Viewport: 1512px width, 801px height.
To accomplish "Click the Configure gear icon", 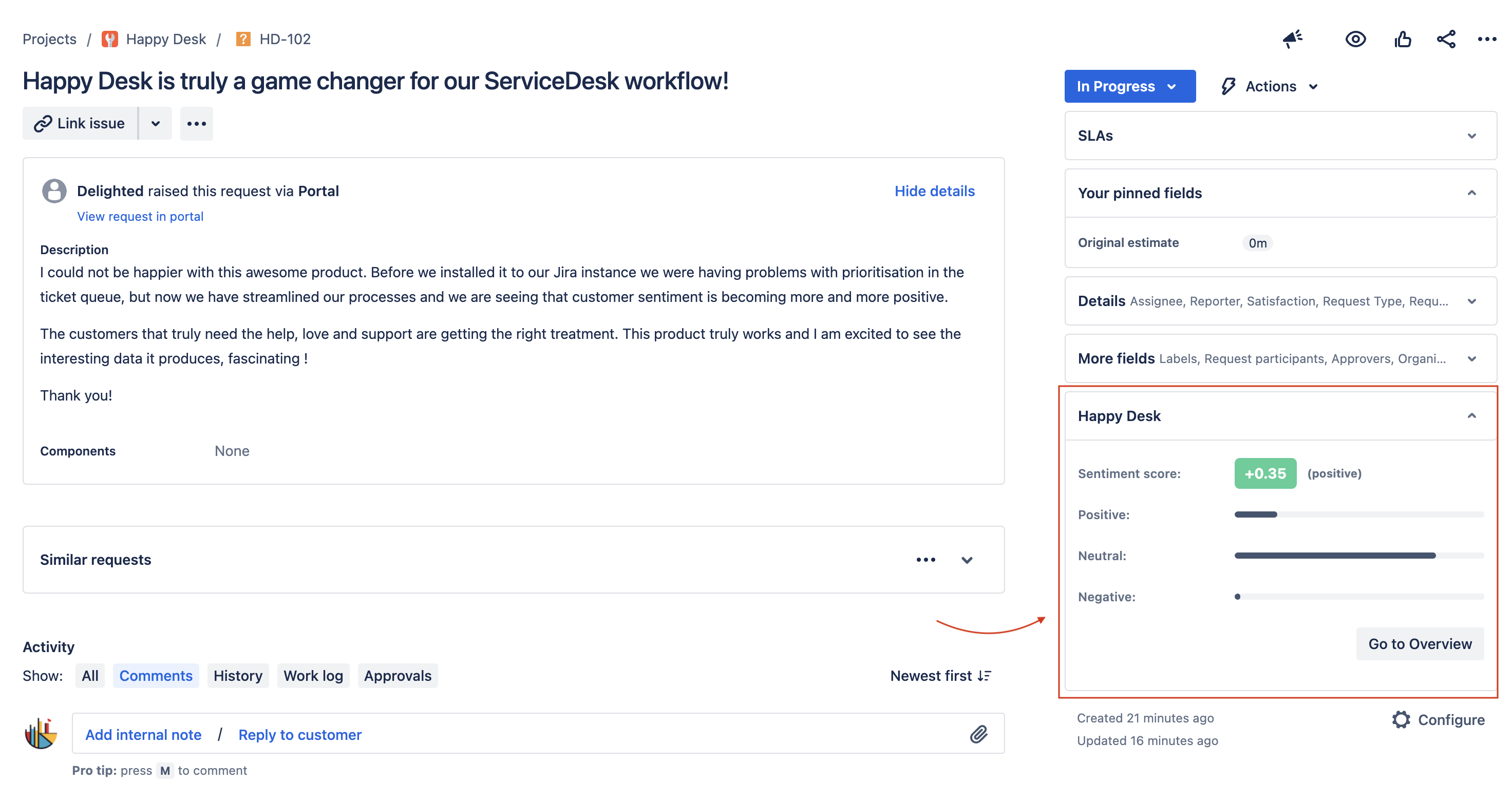I will click(1401, 719).
